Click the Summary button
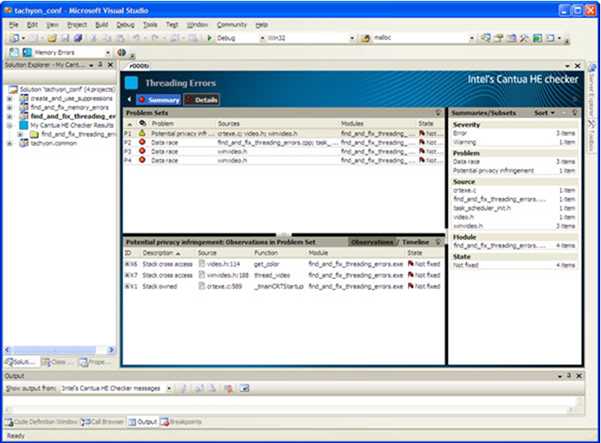Image resolution: width=601 pixels, height=443 pixels. [159, 100]
